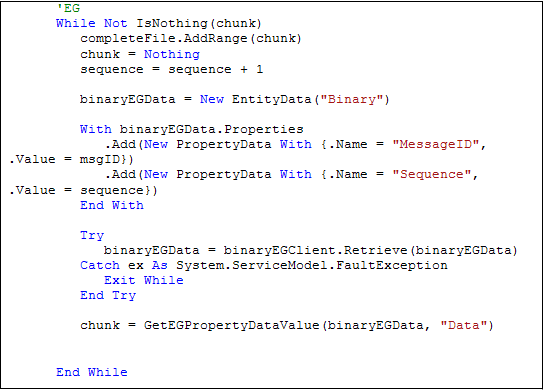
Task: Click the Try keyword
Action: (92, 236)
